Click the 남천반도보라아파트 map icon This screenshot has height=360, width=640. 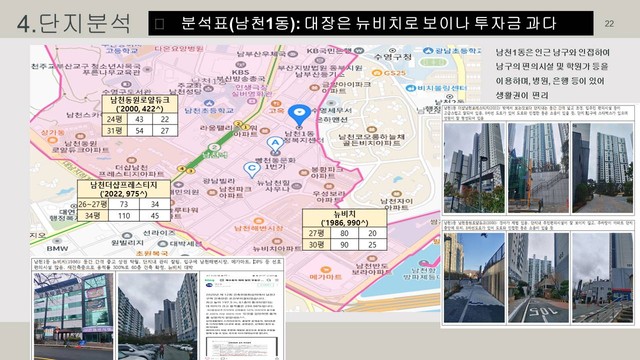point(371,258)
